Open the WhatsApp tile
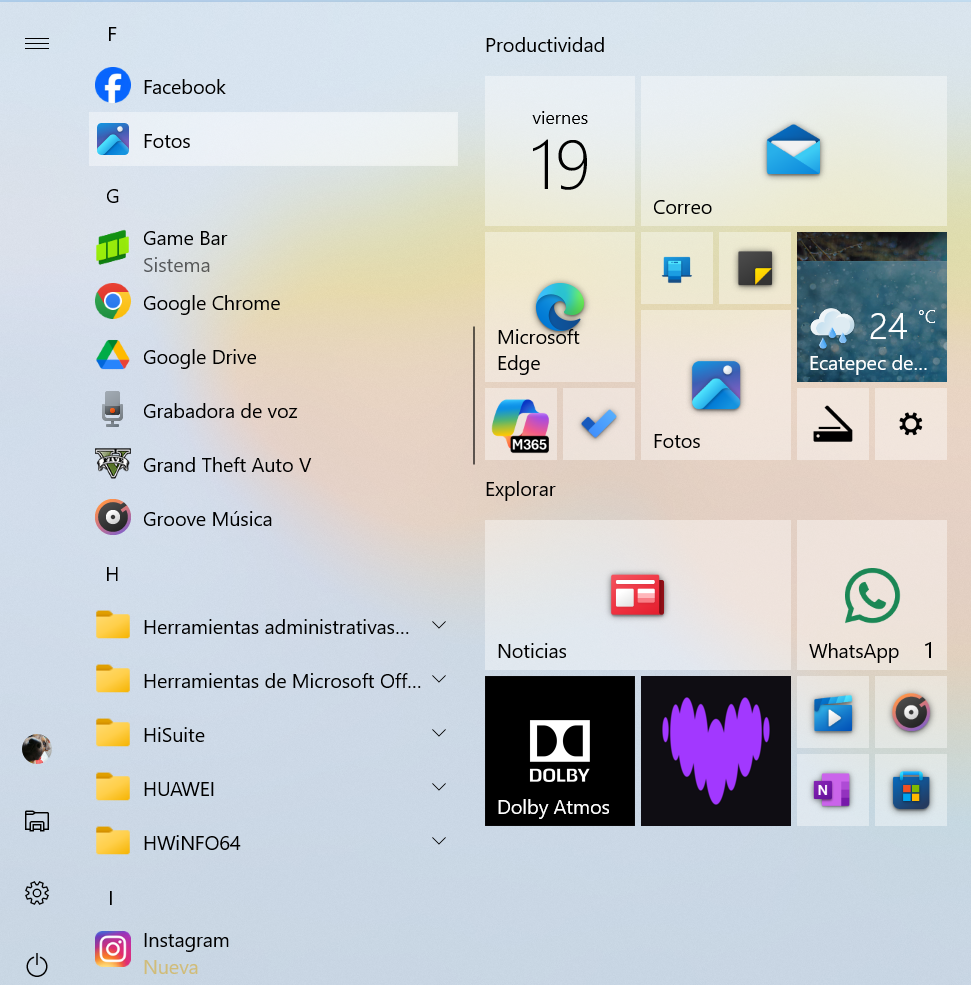This screenshot has width=971, height=985. coord(872,594)
